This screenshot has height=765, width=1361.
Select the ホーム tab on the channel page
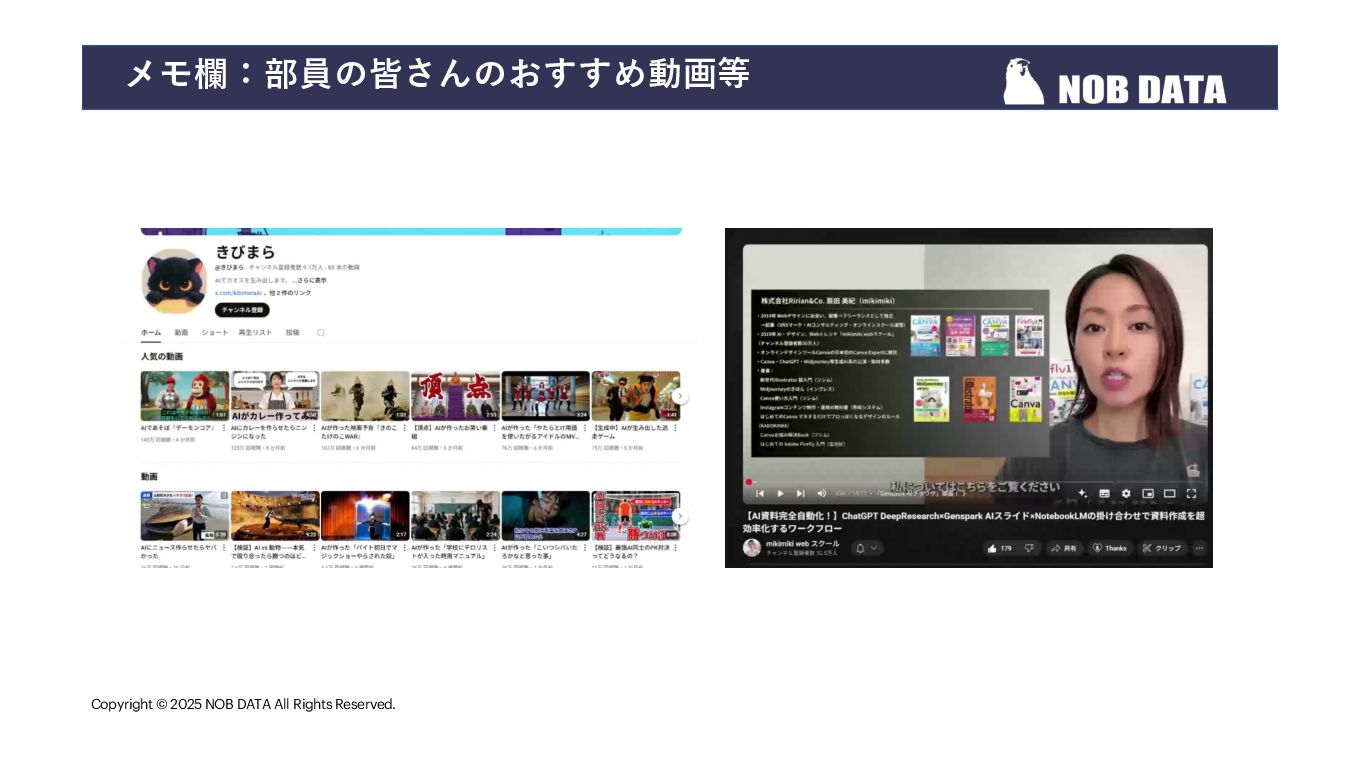151,332
